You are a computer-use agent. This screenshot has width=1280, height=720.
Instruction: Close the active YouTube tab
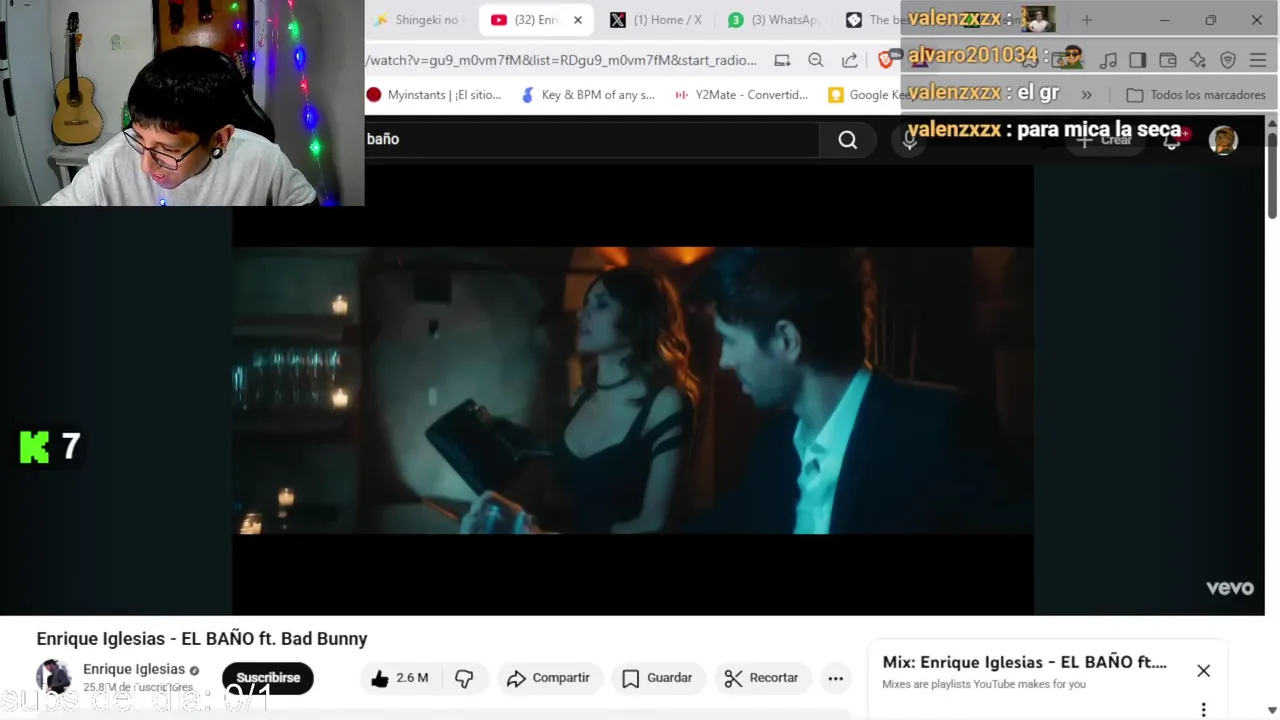coord(577,20)
